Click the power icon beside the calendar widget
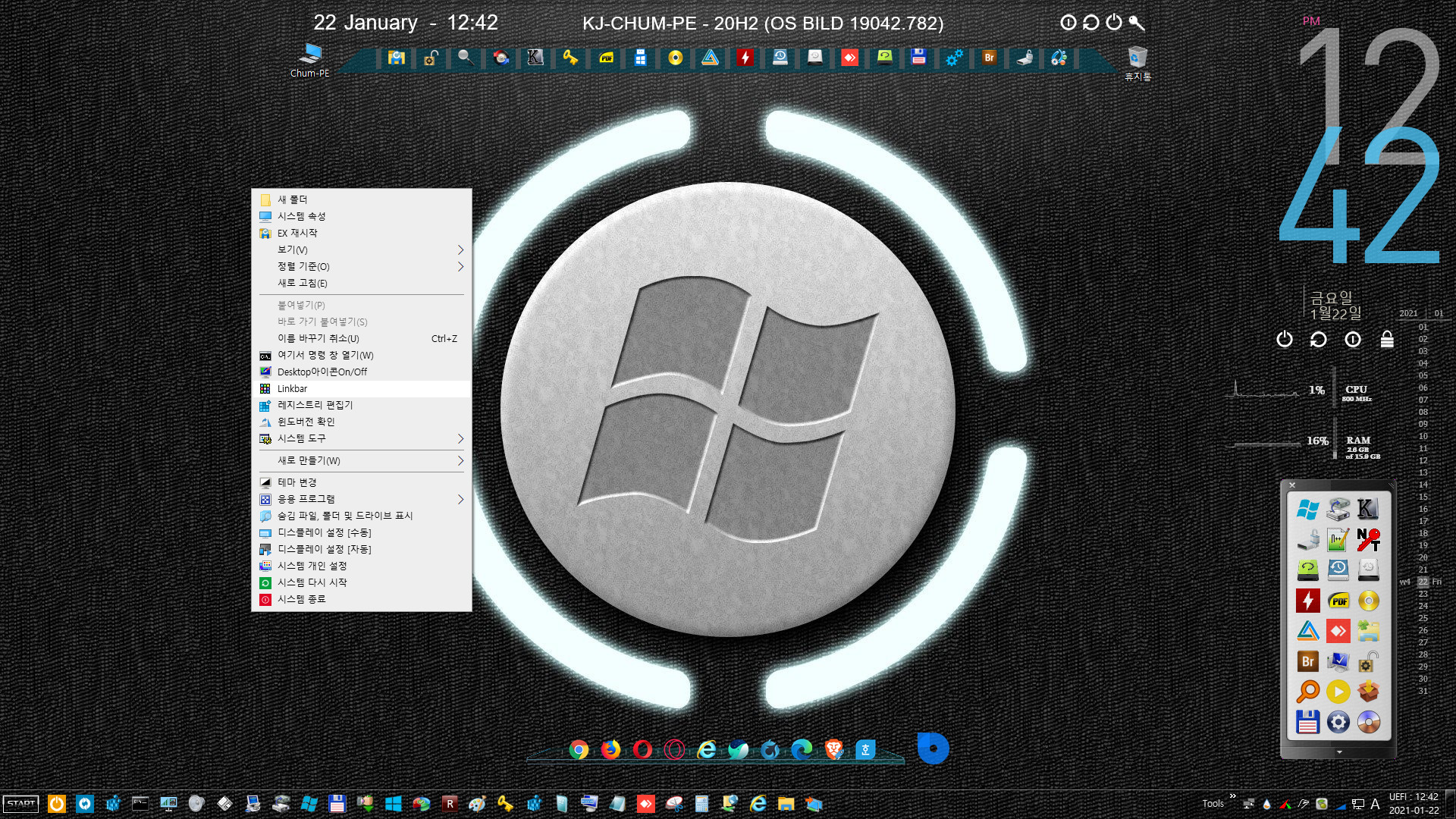Screen dimensions: 1456x819 click(x=1284, y=339)
